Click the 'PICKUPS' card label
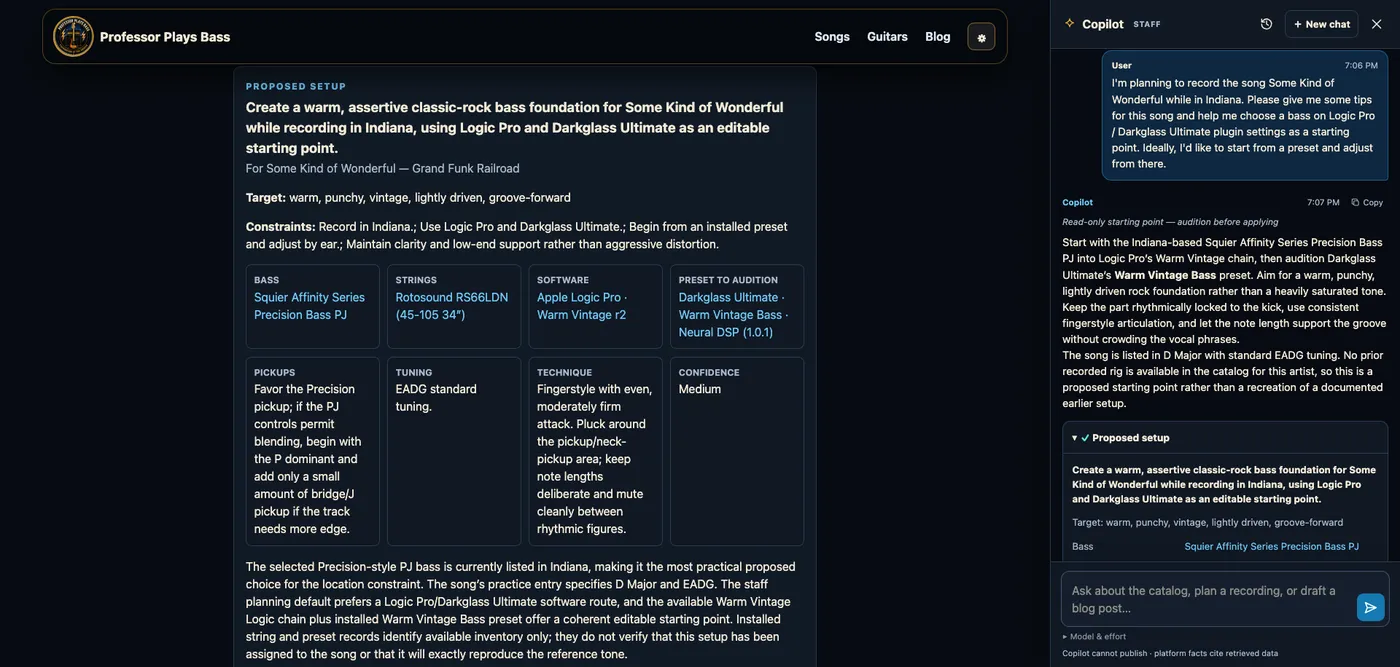The height and width of the screenshot is (667, 1400). click(275, 372)
